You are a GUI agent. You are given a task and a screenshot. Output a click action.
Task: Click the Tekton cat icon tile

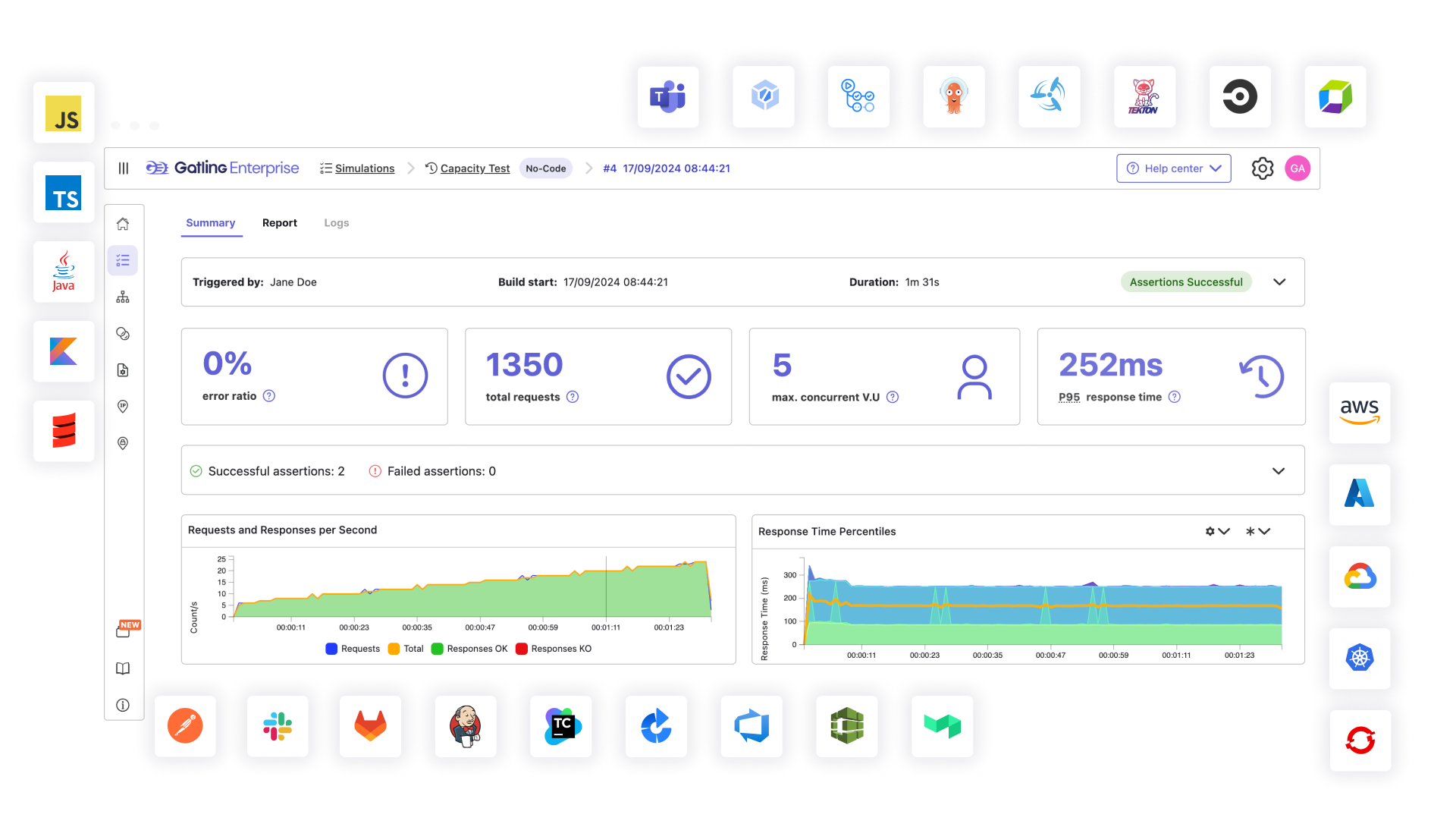tap(1144, 96)
